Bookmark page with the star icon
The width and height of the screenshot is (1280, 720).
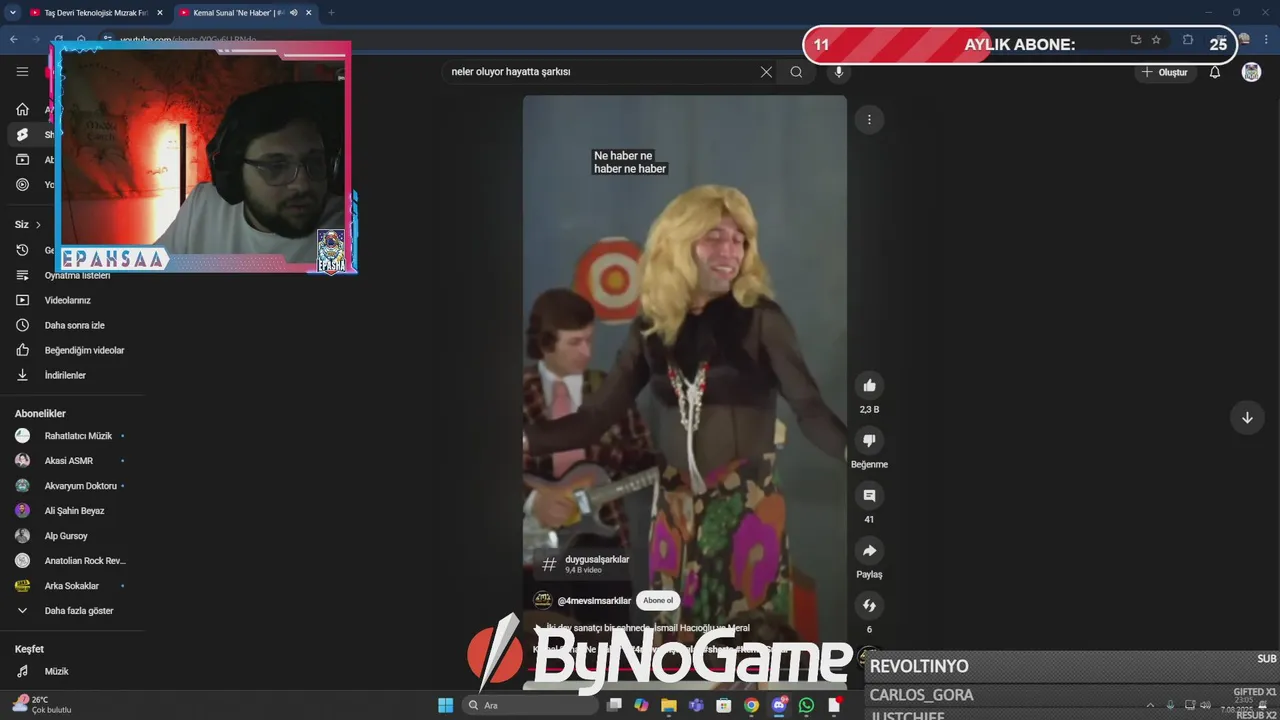pos(1156,40)
